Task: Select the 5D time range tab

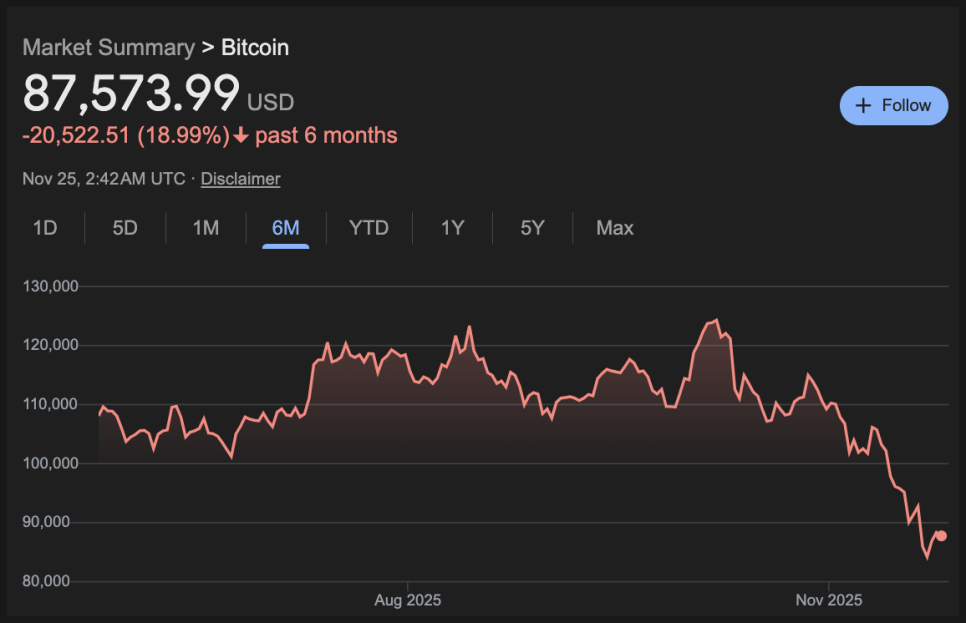Action: point(125,228)
